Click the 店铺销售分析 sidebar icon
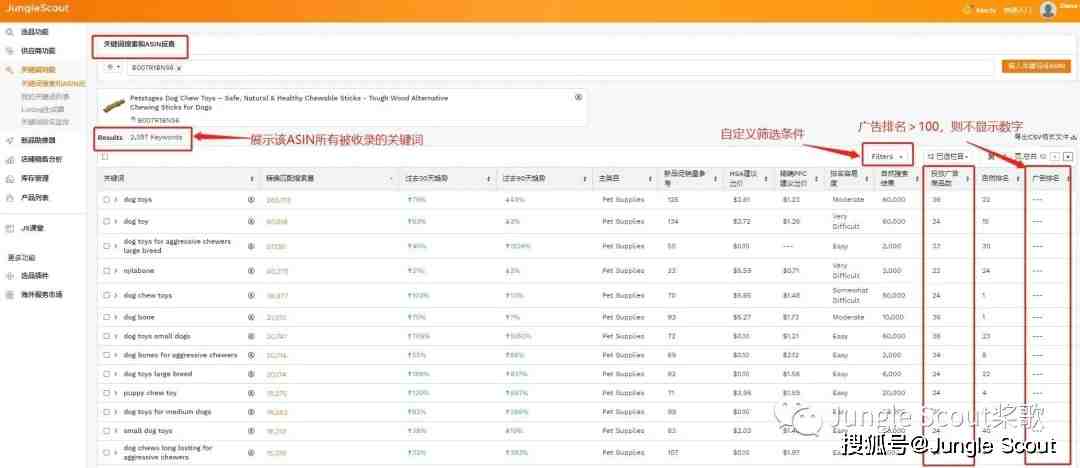 [10, 159]
